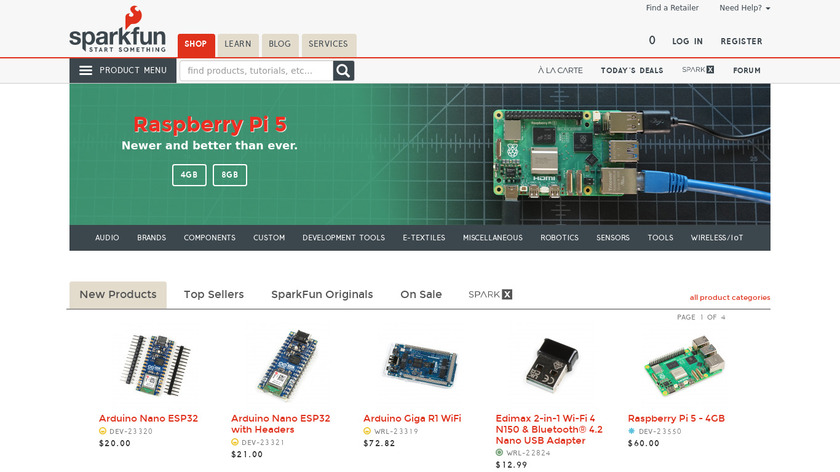
Task: Click all product categories link
Action: (730, 297)
